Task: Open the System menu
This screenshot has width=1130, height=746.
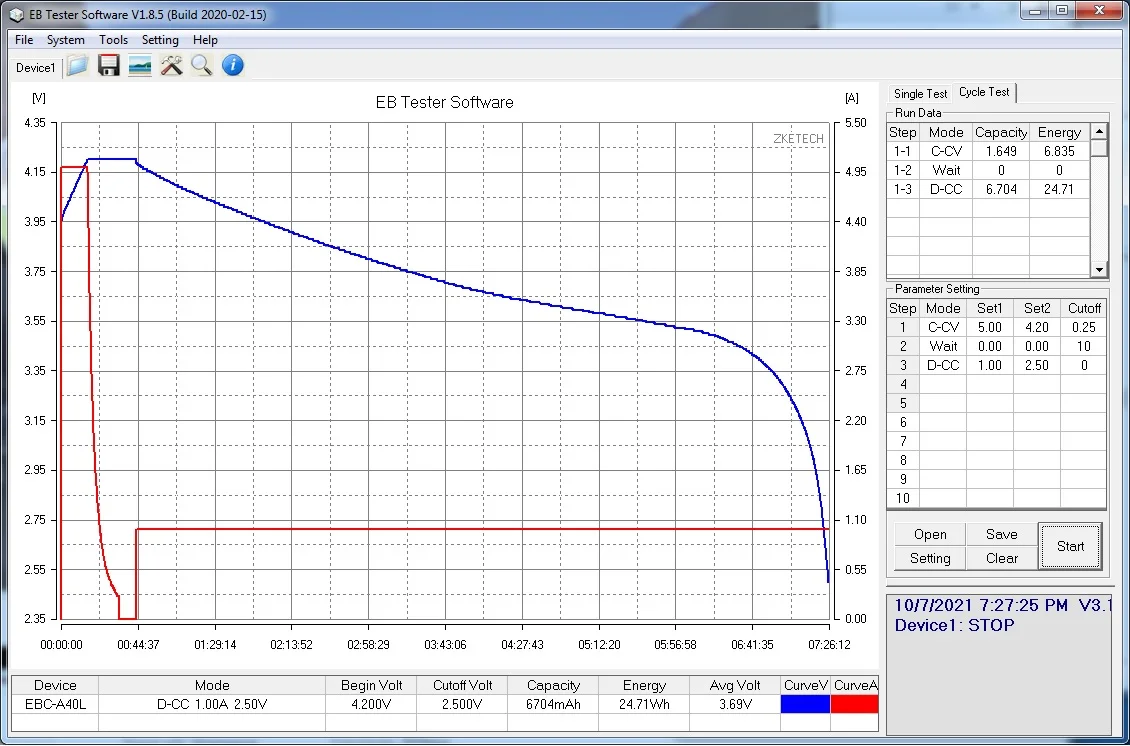Action: click(x=66, y=40)
